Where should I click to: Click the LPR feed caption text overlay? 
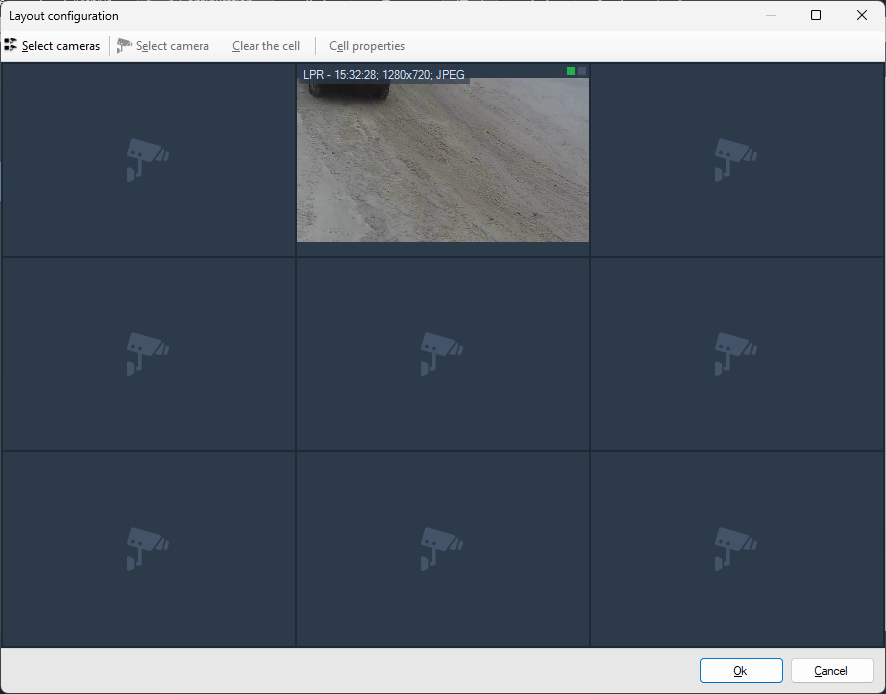tap(384, 75)
